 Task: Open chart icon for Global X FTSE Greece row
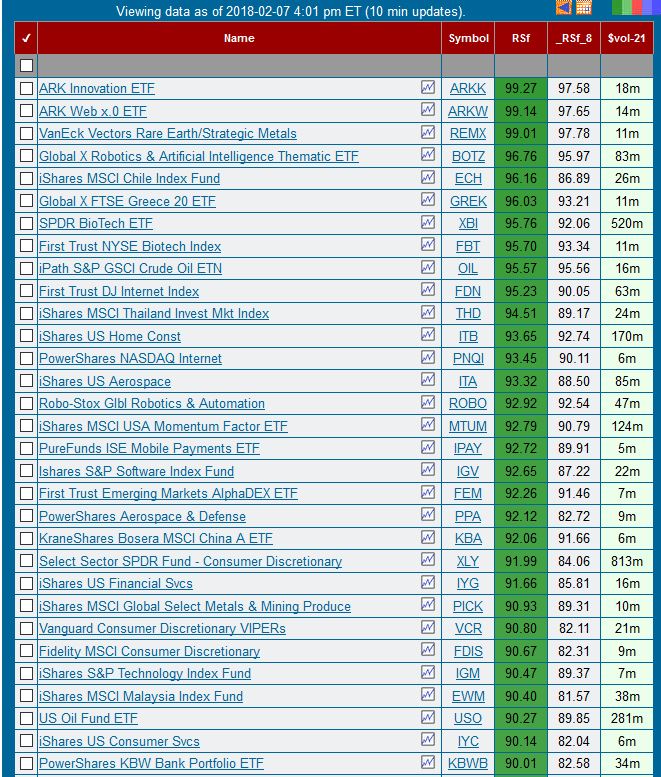click(428, 200)
